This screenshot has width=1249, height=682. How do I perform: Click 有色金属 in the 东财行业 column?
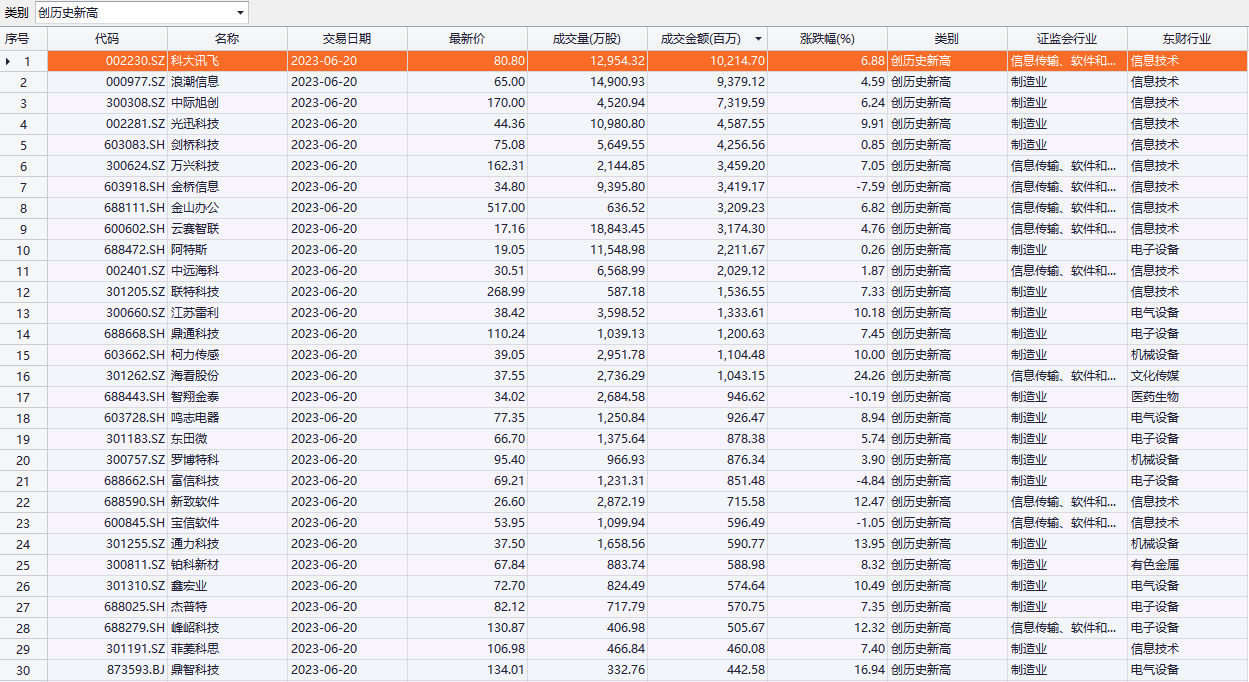coord(1155,565)
